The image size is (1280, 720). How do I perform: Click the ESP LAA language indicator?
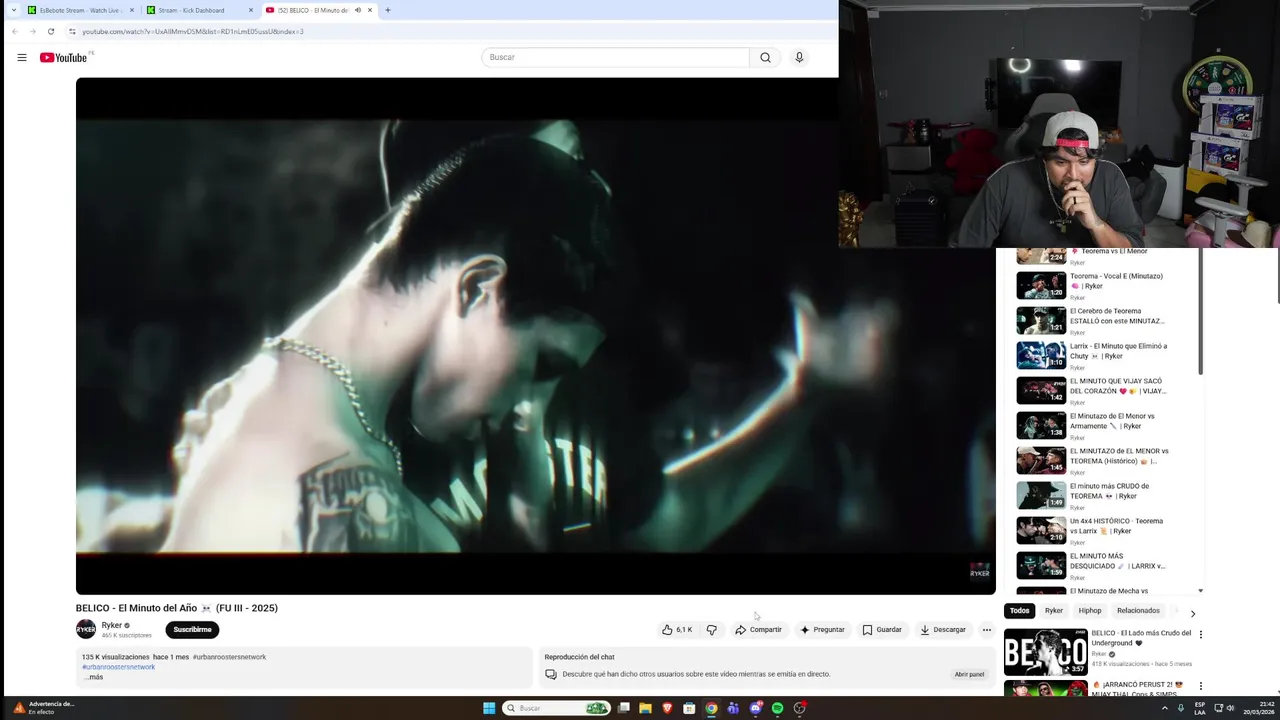coord(1199,708)
